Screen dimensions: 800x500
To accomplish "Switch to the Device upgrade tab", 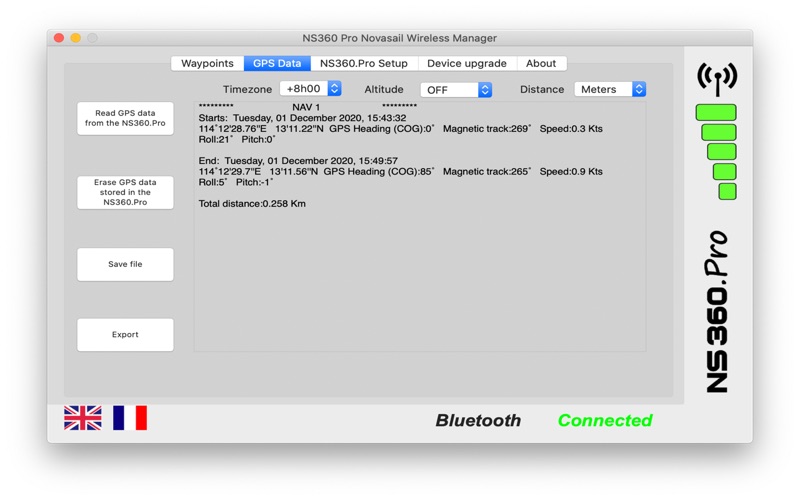I will [467, 63].
